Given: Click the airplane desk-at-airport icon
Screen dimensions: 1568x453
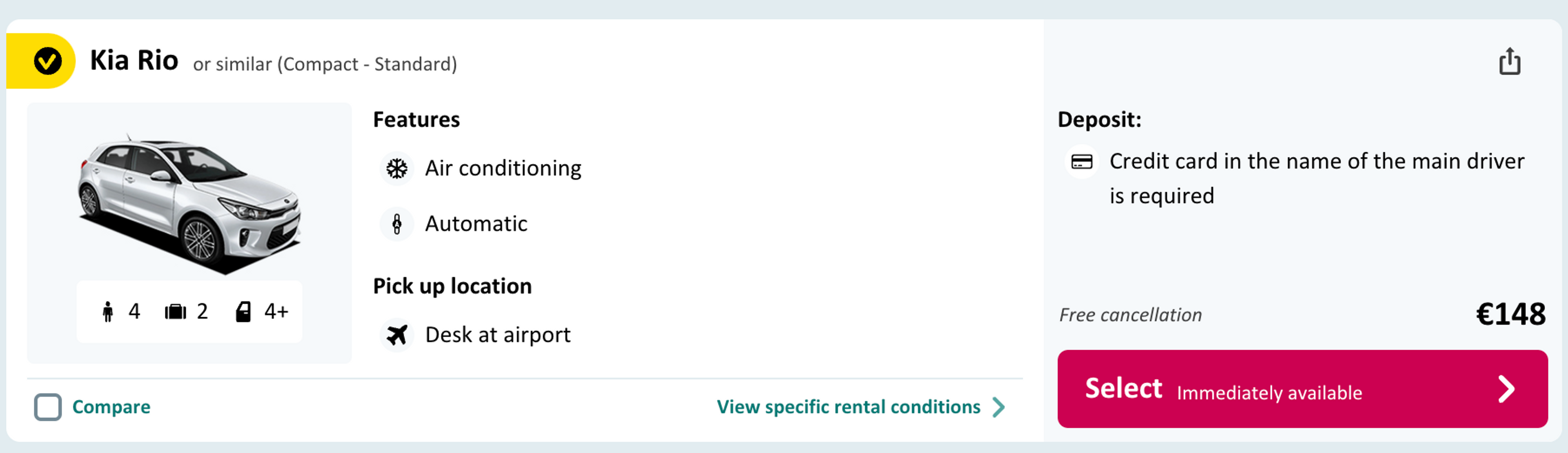Looking at the screenshot, I should [397, 335].
